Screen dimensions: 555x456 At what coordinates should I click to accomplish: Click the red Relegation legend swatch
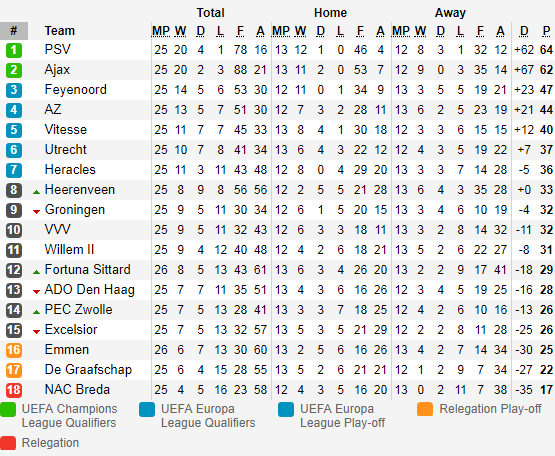click(8, 444)
